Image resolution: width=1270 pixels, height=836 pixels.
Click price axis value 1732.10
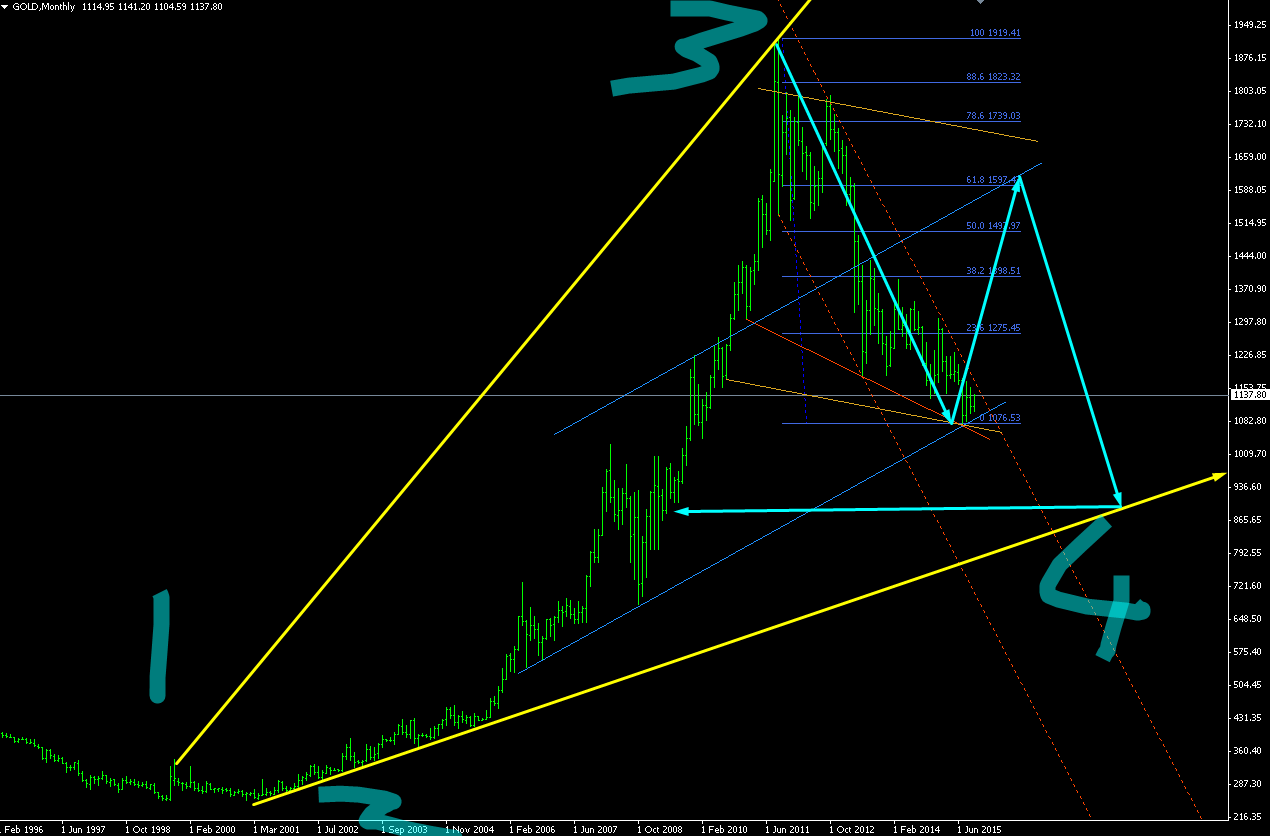[1252, 123]
